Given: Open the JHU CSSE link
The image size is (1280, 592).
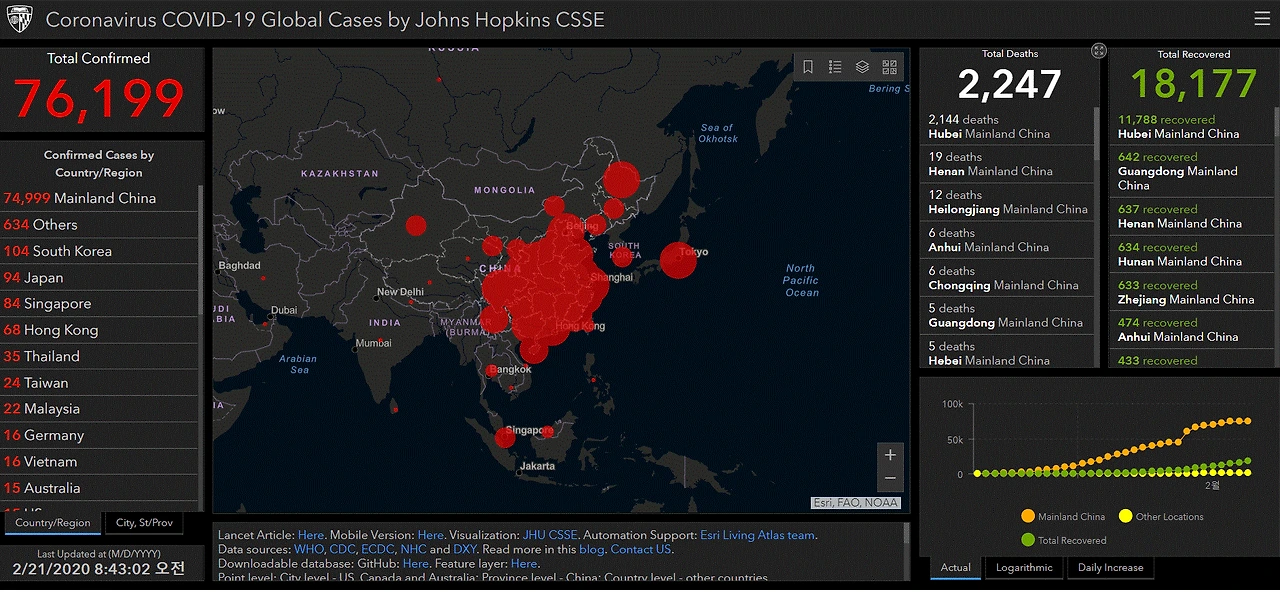Looking at the screenshot, I should coord(550,535).
